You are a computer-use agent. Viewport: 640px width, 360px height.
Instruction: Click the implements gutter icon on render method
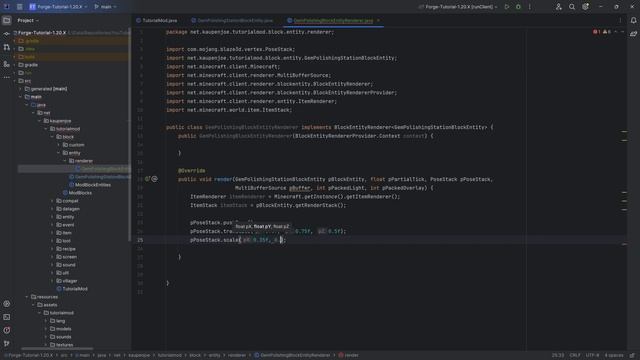pyautogui.click(x=147, y=179)
